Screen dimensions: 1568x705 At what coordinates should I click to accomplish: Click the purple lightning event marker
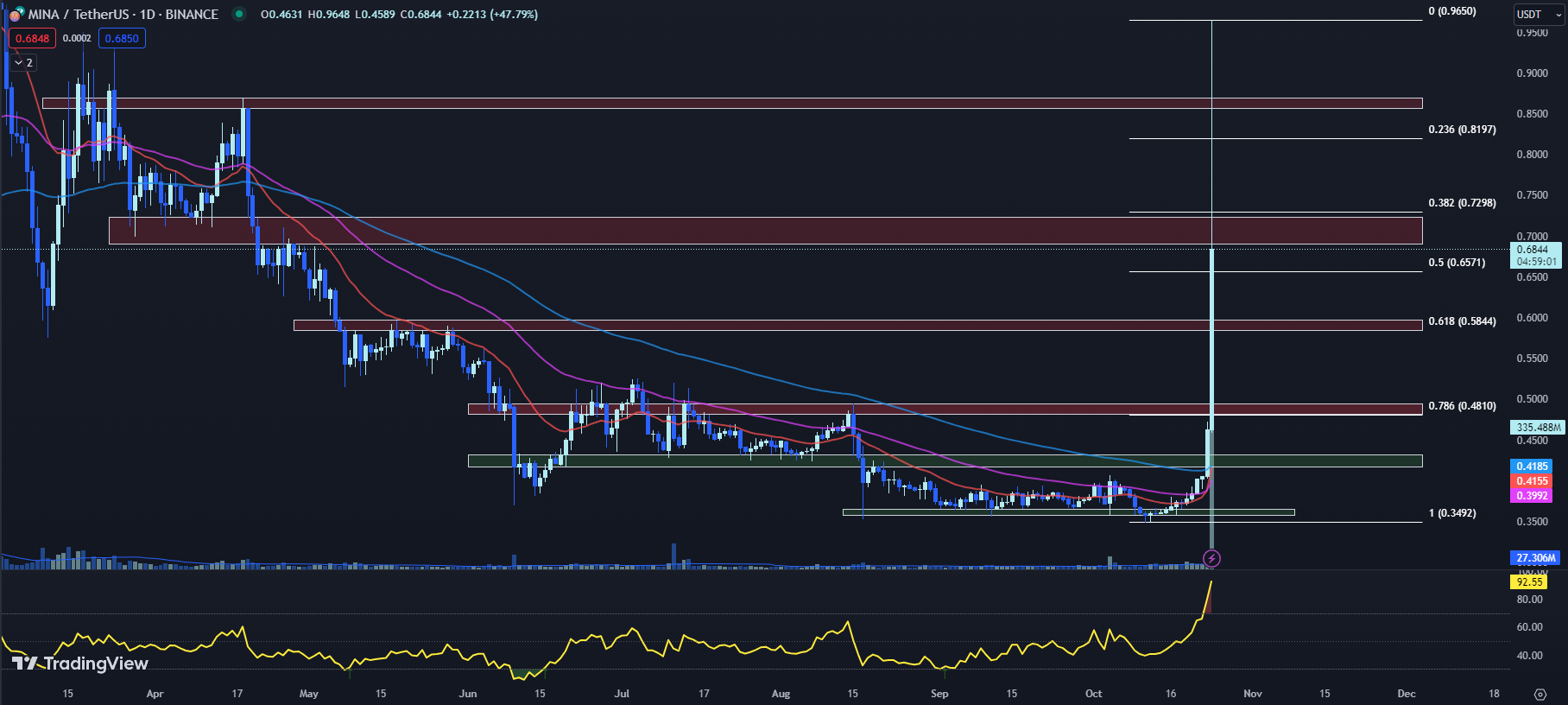(1211, 559)
